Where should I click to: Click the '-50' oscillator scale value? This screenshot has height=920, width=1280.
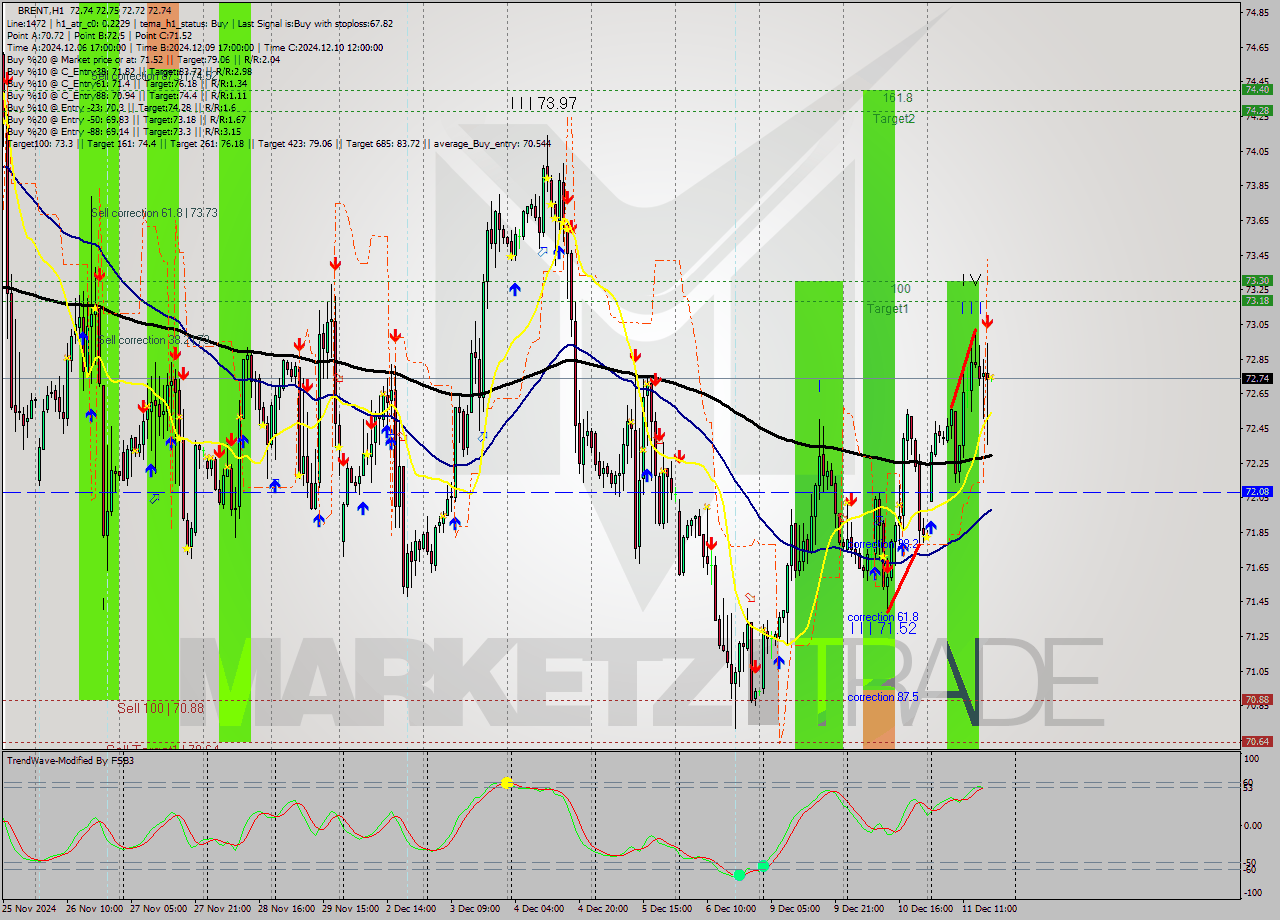coord(1251,862)
